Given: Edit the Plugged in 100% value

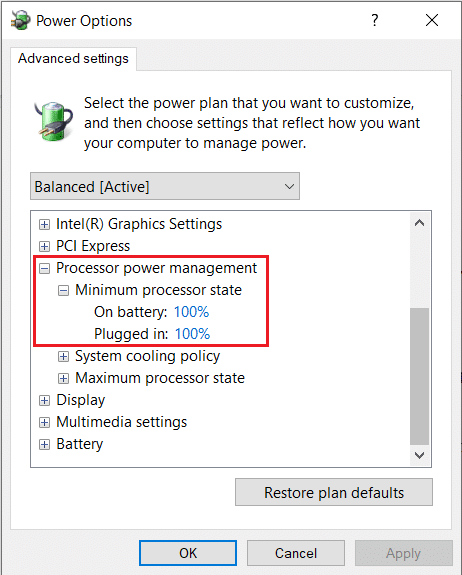Looking at the screenshot, I should [x=192, y=334].
